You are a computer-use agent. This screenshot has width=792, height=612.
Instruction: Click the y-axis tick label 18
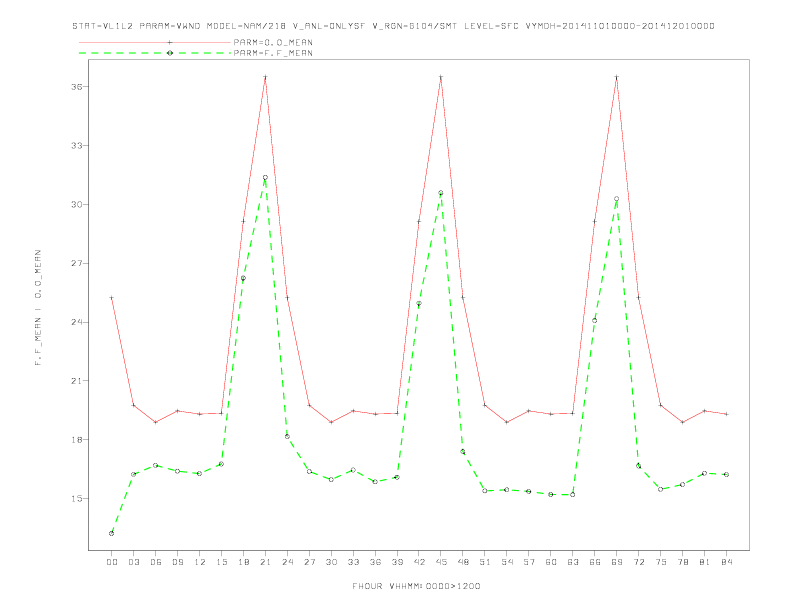(77, 440)
